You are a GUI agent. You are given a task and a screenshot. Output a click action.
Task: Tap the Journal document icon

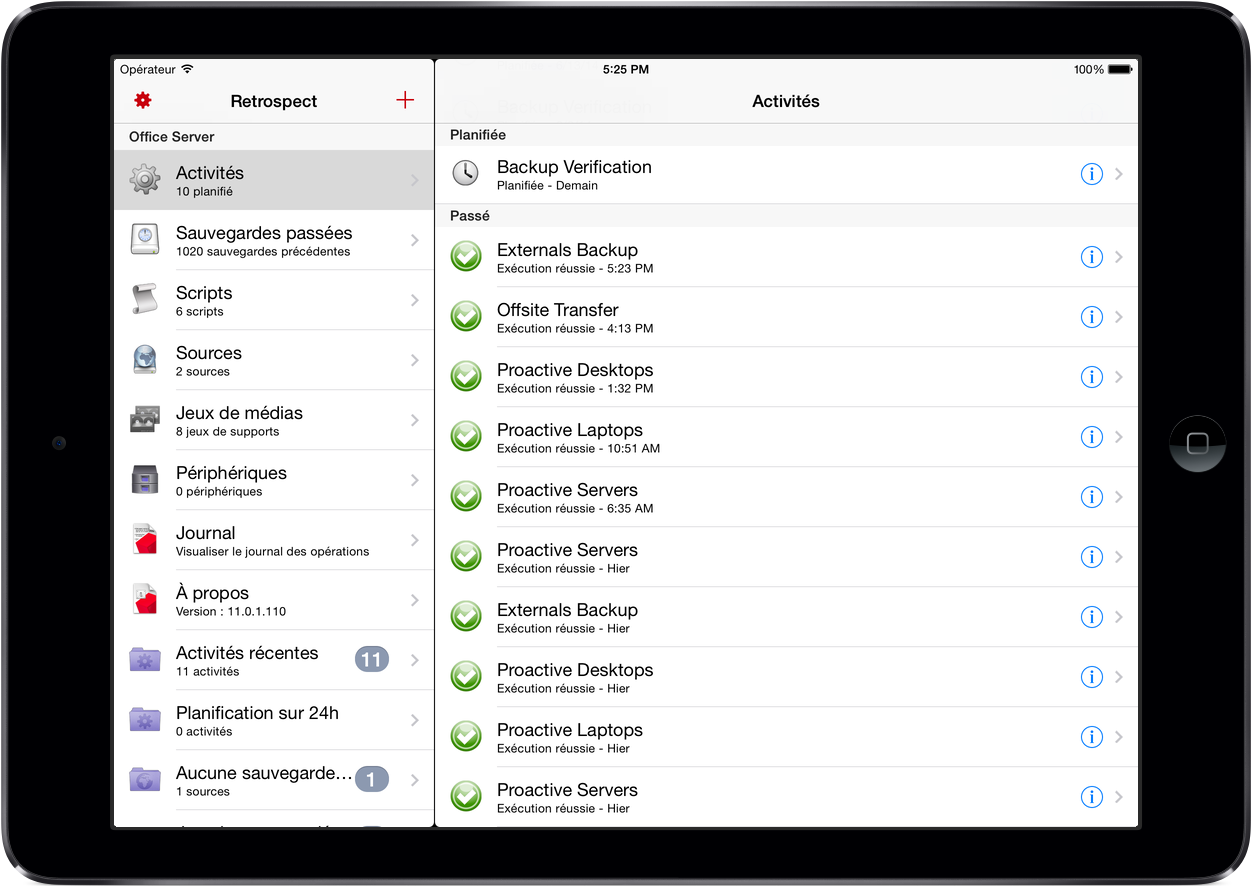(x=145, y=540)
